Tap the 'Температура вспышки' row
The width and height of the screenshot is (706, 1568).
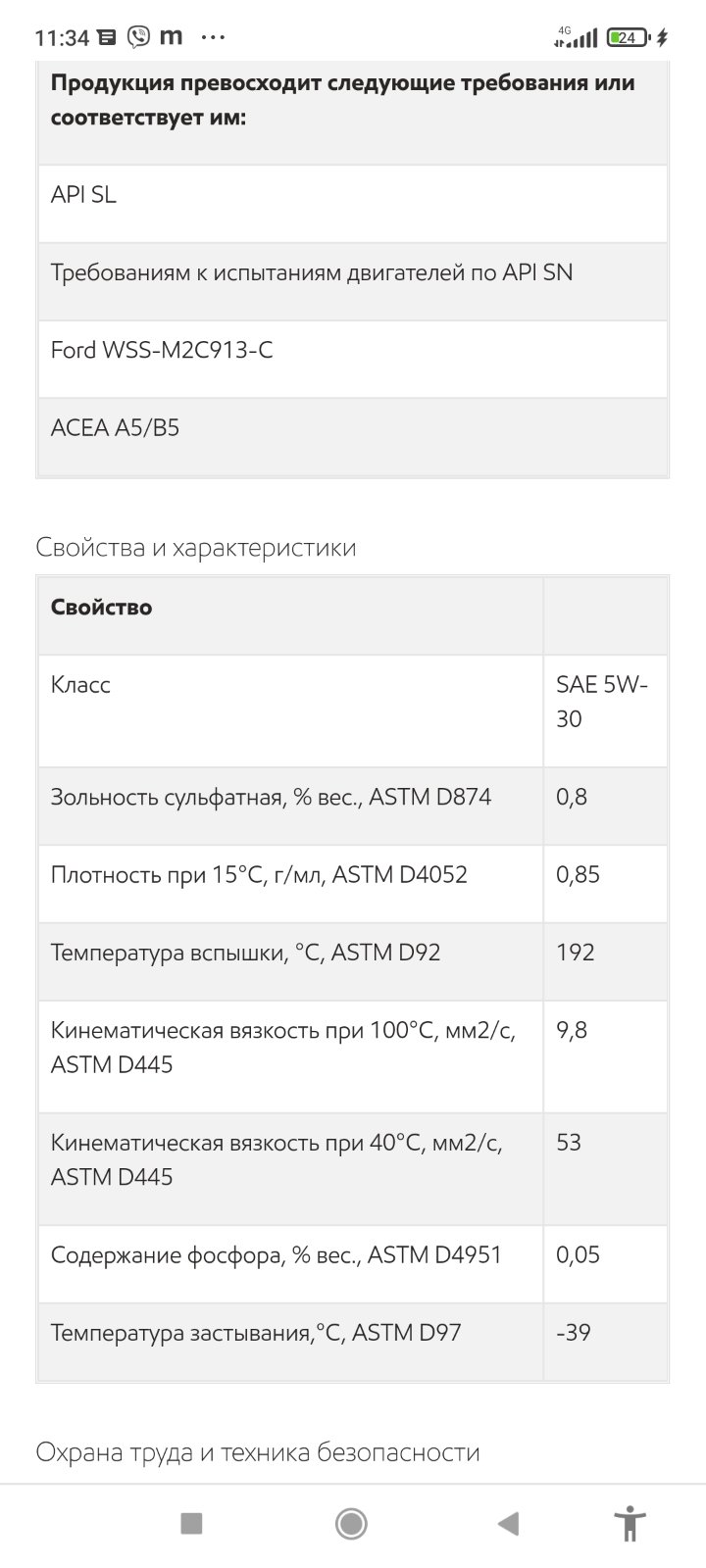coord(353,961)
